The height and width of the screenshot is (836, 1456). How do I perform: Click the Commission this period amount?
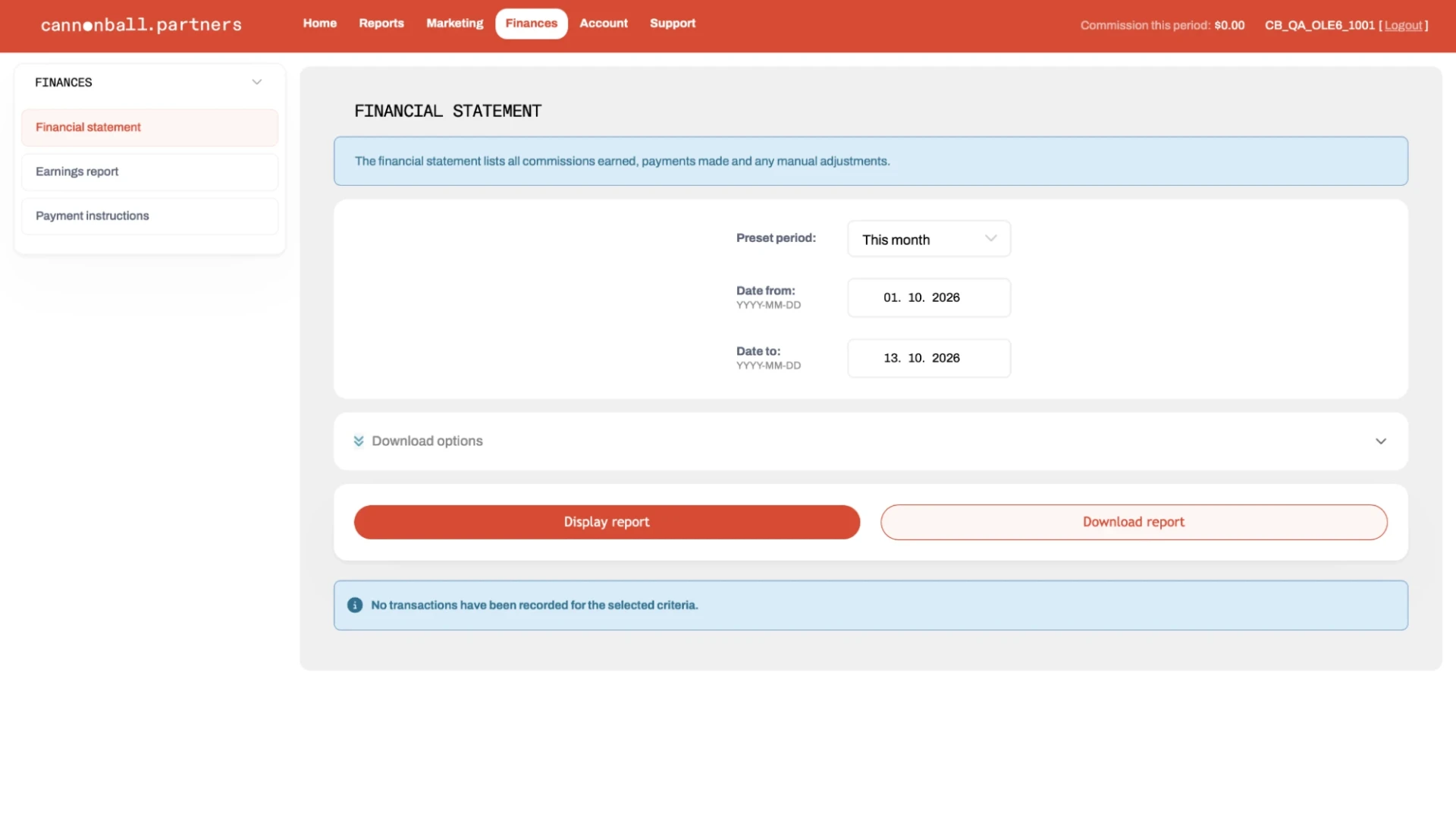1229,26
